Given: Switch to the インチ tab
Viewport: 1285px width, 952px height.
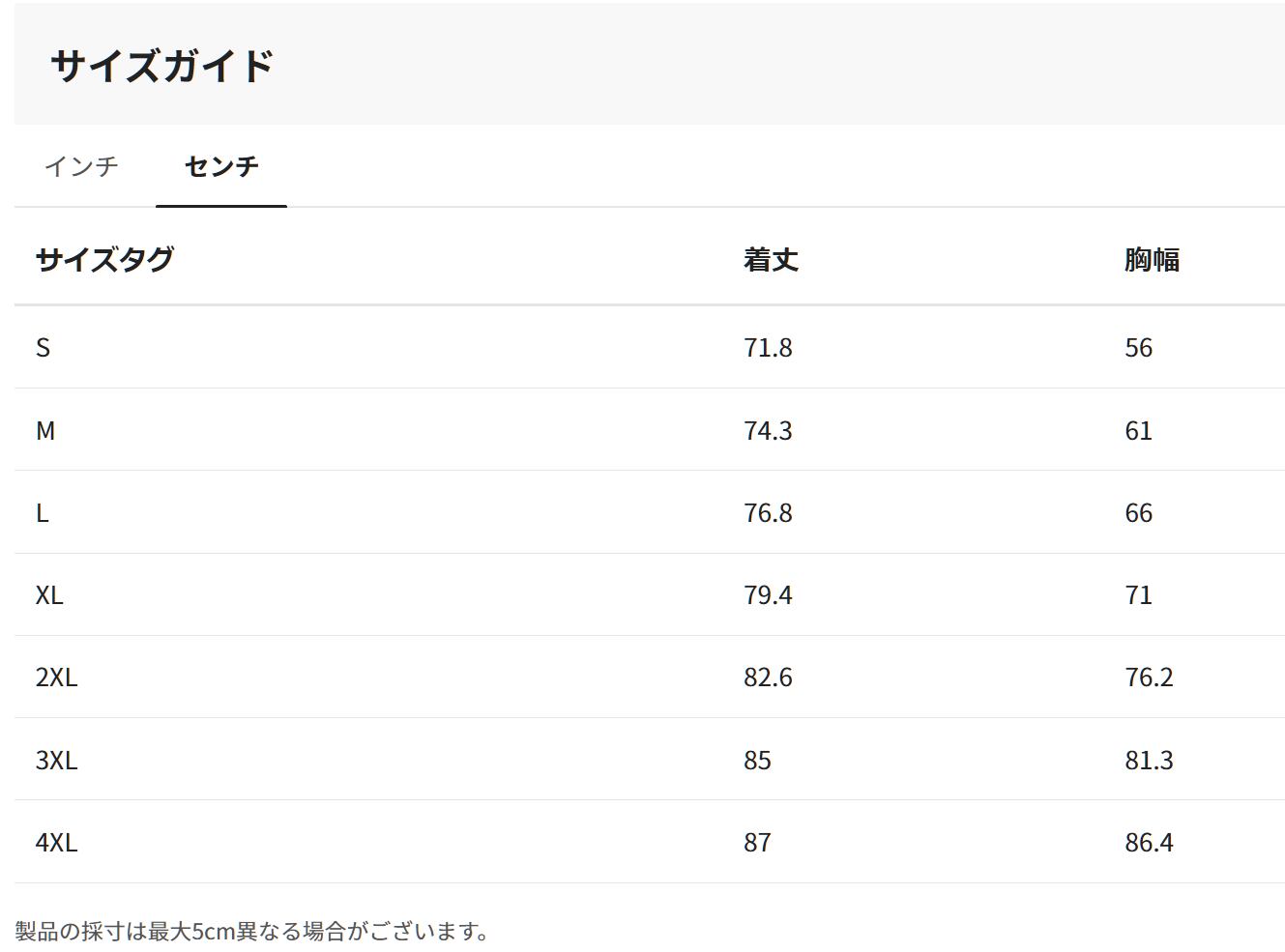Looking at the screenshot, I should pos(81,166).
